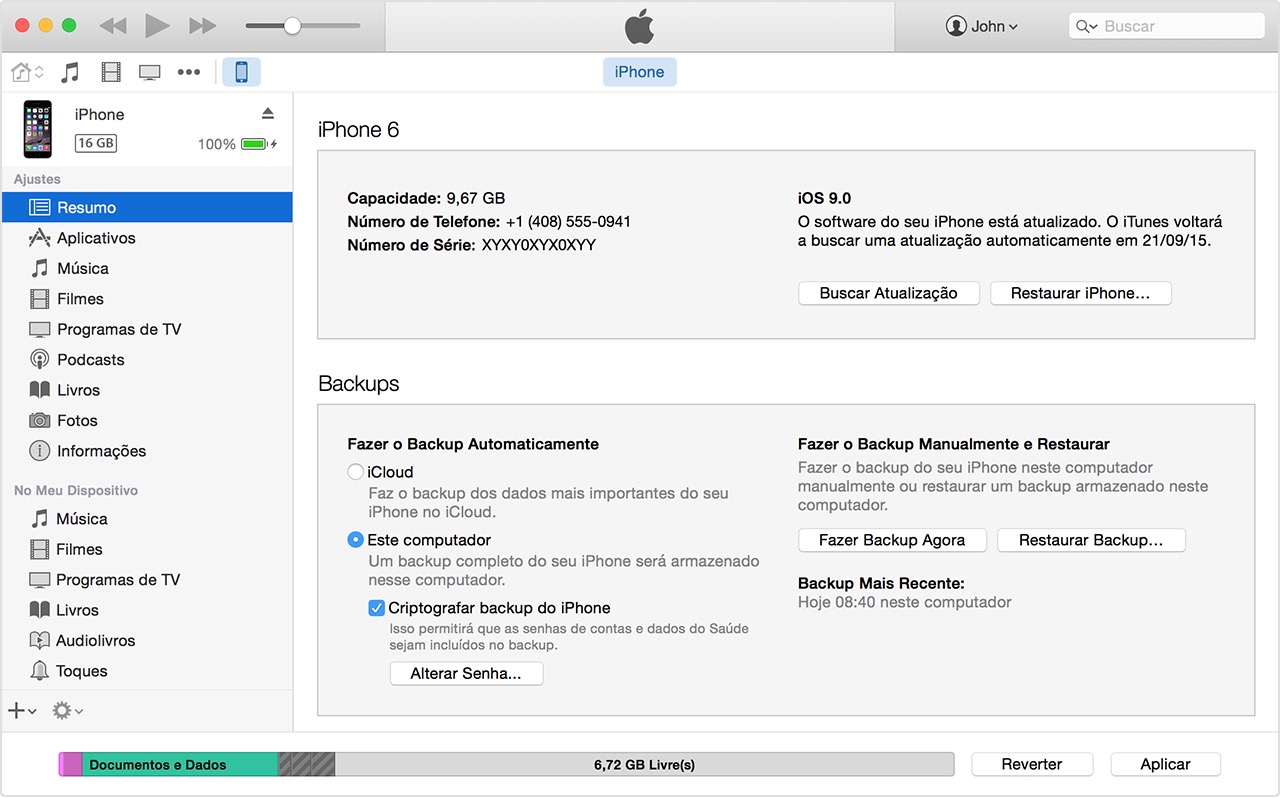Image resolution: width=1280 pixels, height=798 pixels.
Task: Click the fast-forward button
Action: point(203,26)
